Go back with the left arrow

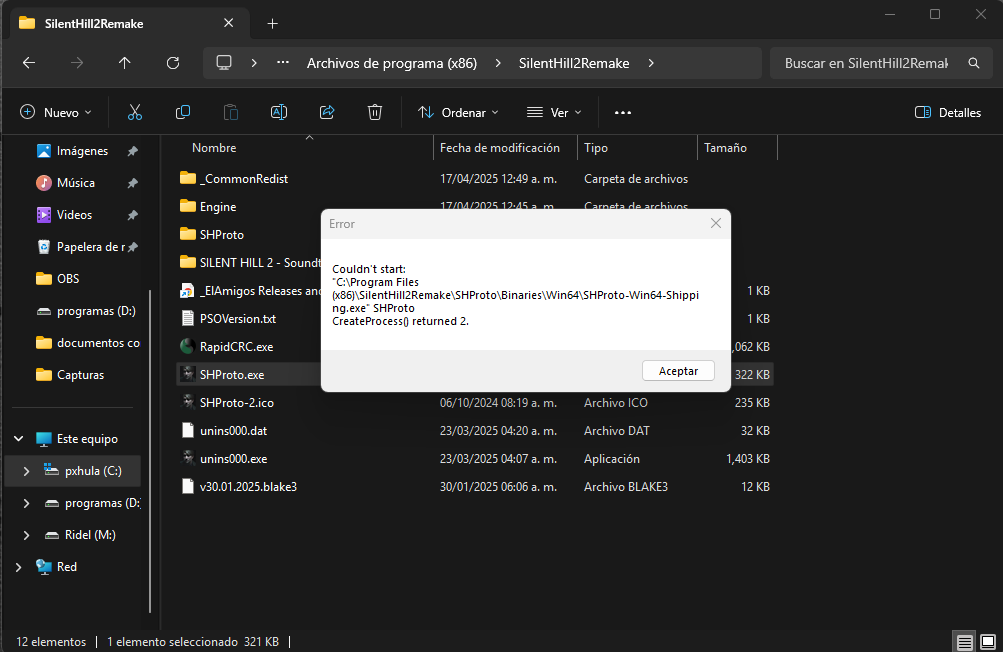point(29,63)
